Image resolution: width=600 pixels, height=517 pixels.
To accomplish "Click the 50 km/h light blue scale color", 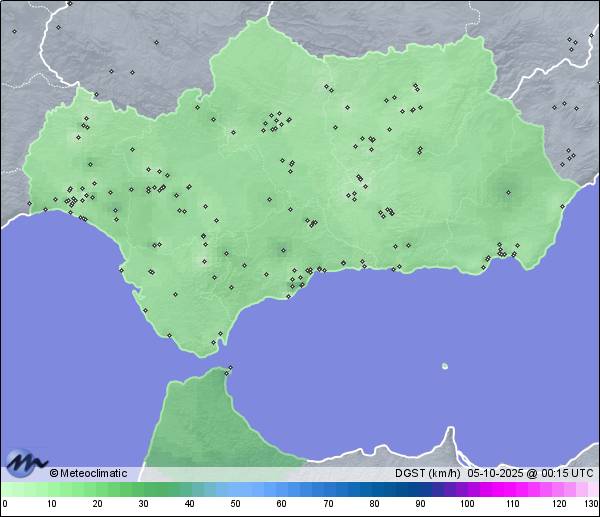I will point(235,490).
